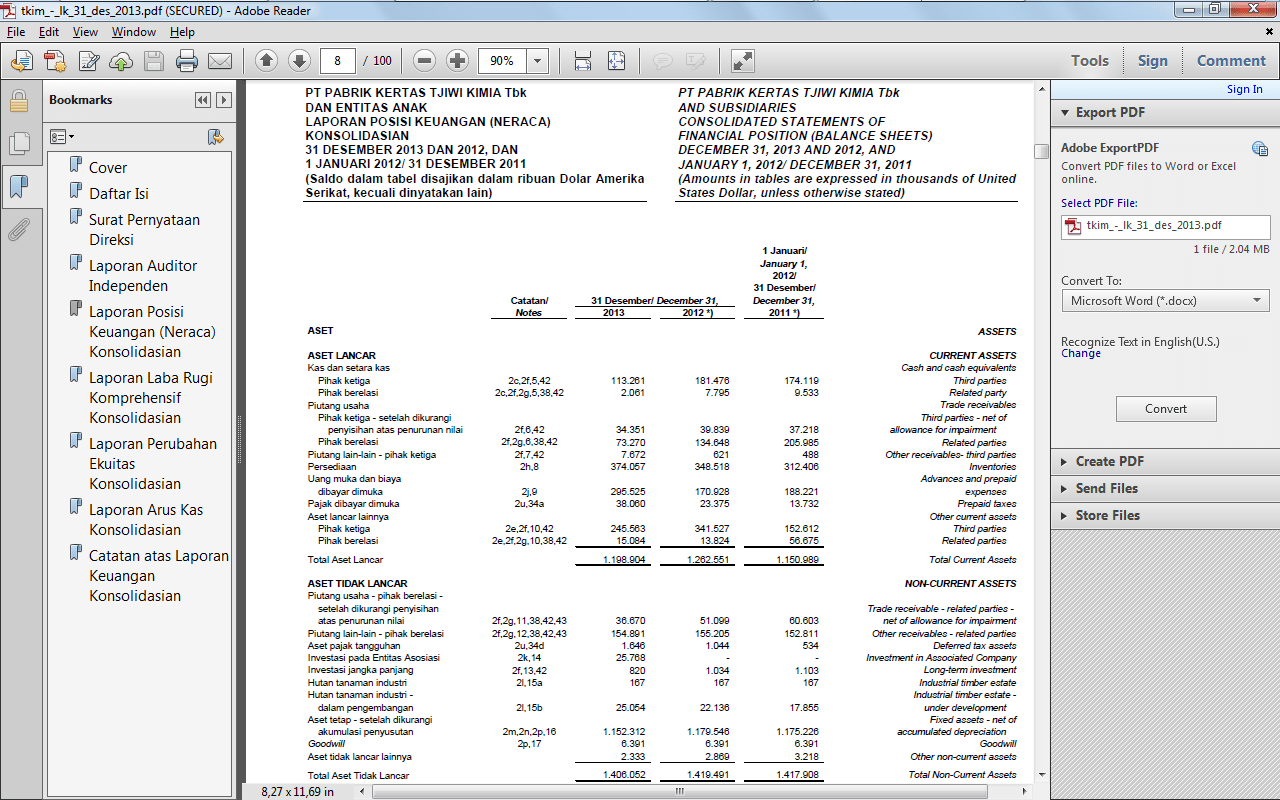1280x800 pixels.
Task: Open the zoom percentage dropdown arrow
Action: (538, 61)
